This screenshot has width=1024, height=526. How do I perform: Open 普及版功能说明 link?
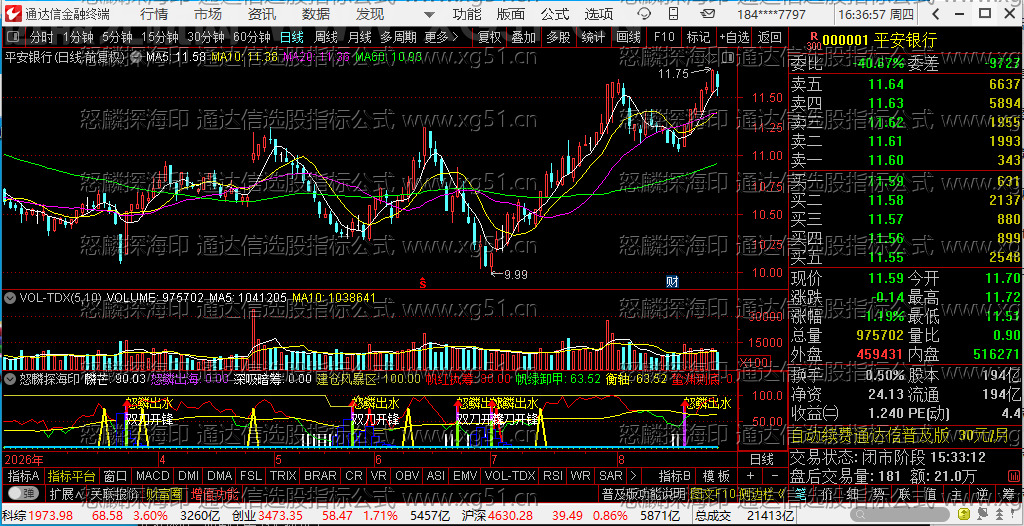(x=643, y=493)
